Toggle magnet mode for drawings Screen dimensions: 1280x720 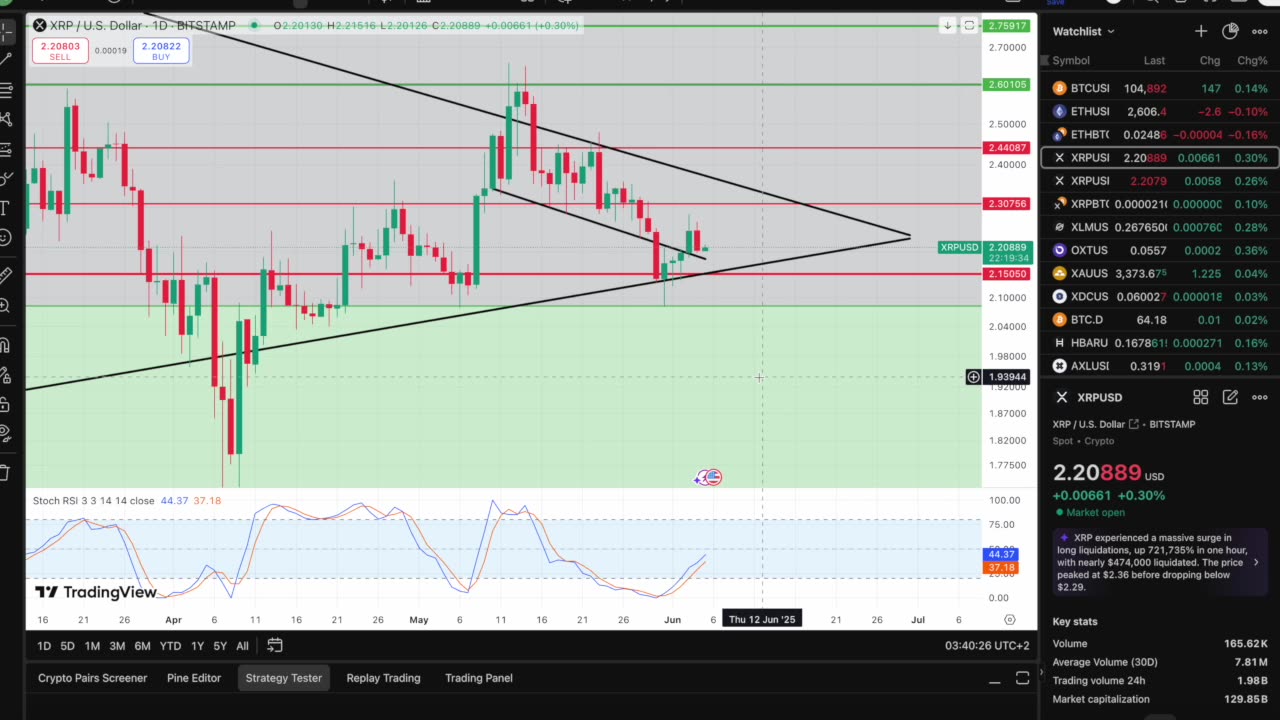[x=6, y=346]
